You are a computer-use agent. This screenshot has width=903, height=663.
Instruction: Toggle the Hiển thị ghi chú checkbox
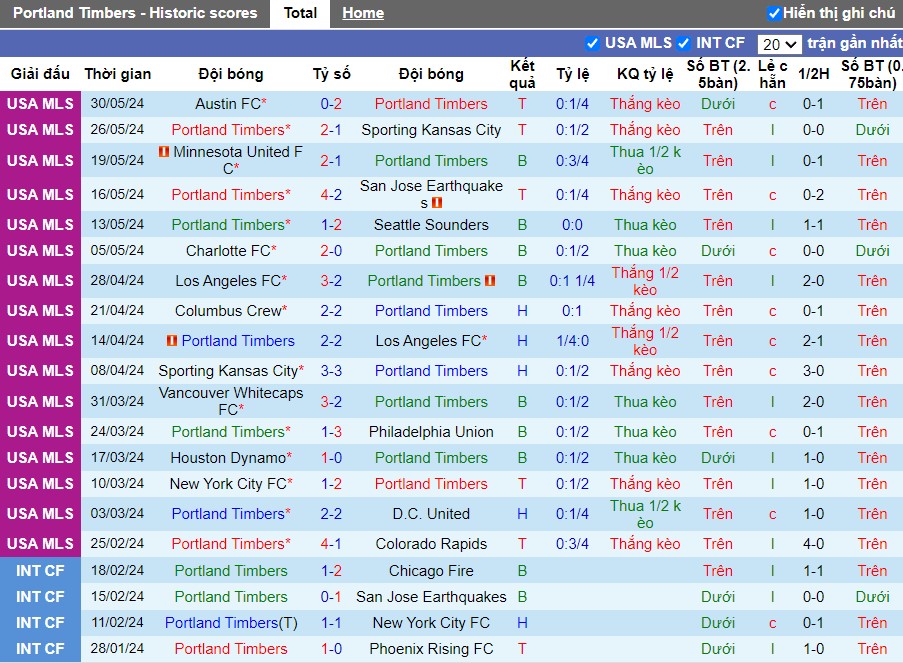[x=775, y=13]
